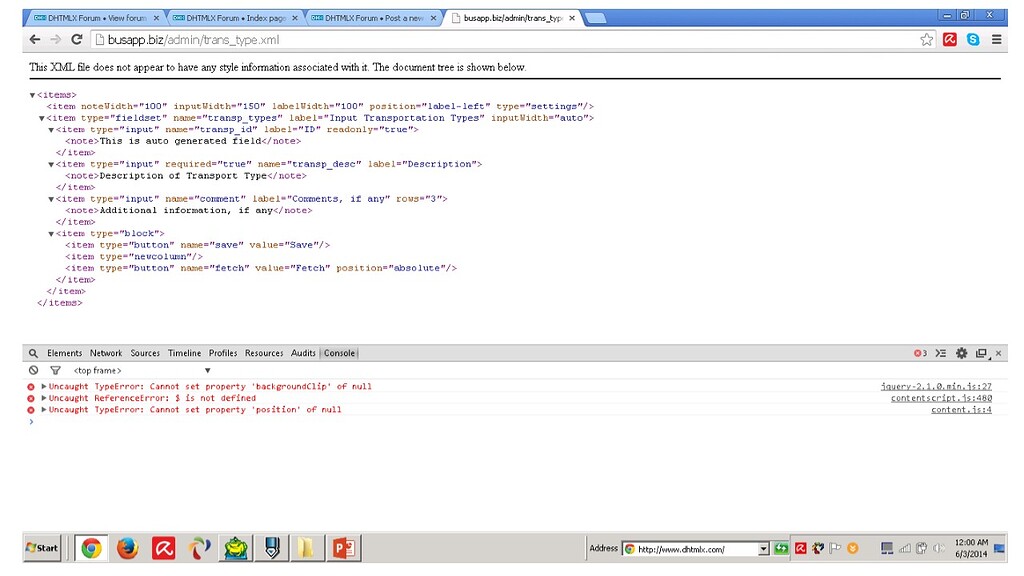Reload the page
This screenshot has width=1024, height=576.
76,40
